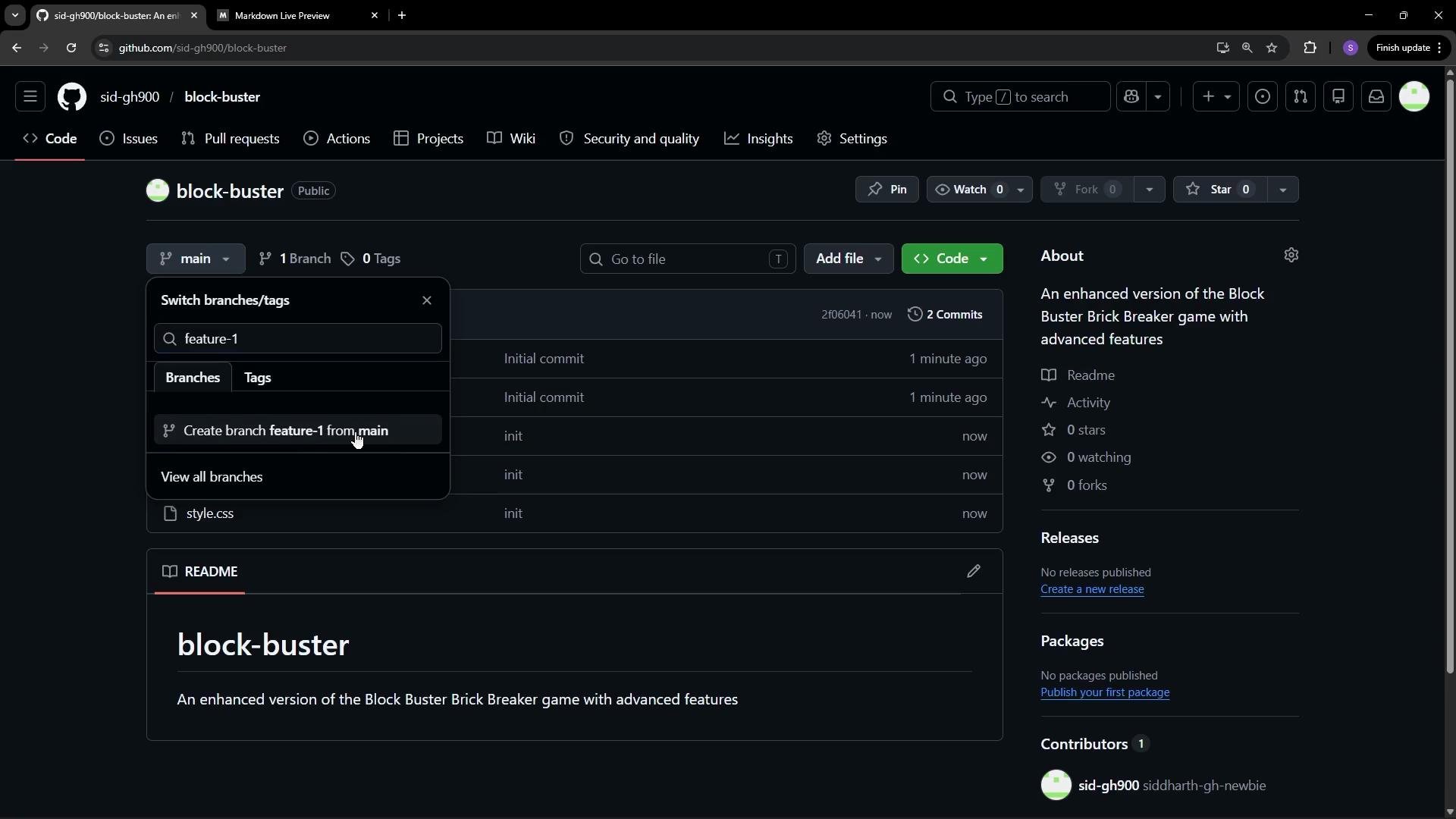Select the Tags tab in the popup

[x=258, y=378]
